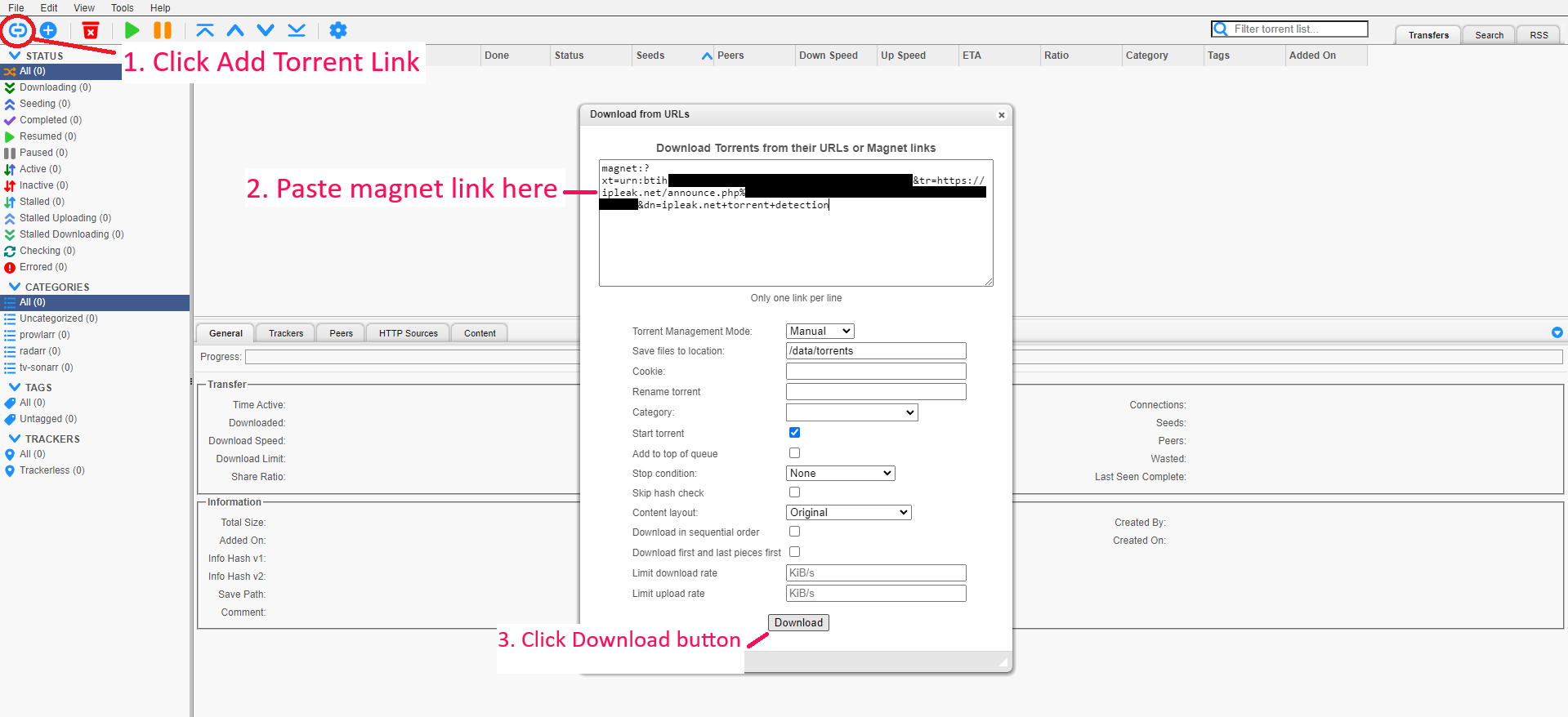Screen dimensions: 1568x717
Task: Collapse the CATEGORIES section in sidebar
Action: (15, 287)
